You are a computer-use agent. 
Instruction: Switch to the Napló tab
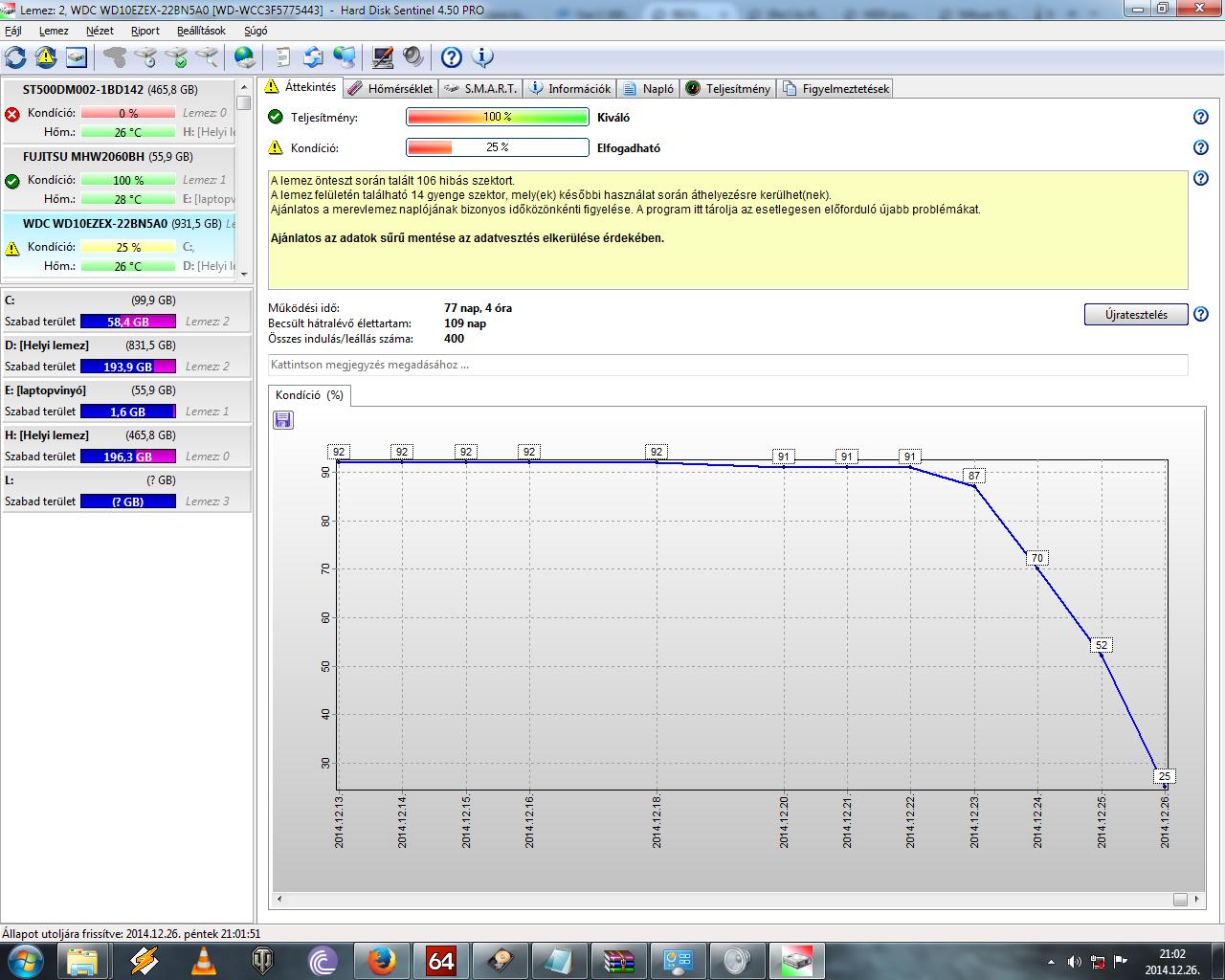tap(648, 88)
